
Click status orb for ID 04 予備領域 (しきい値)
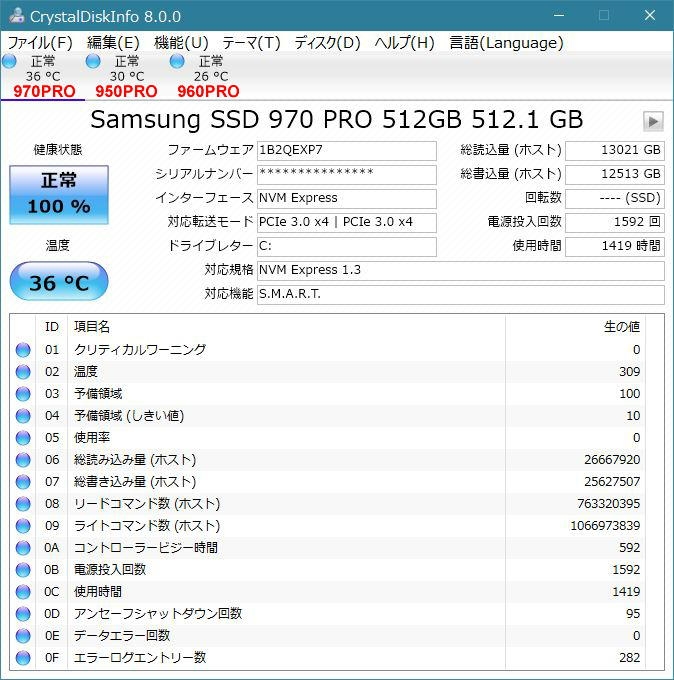[23, 416]
